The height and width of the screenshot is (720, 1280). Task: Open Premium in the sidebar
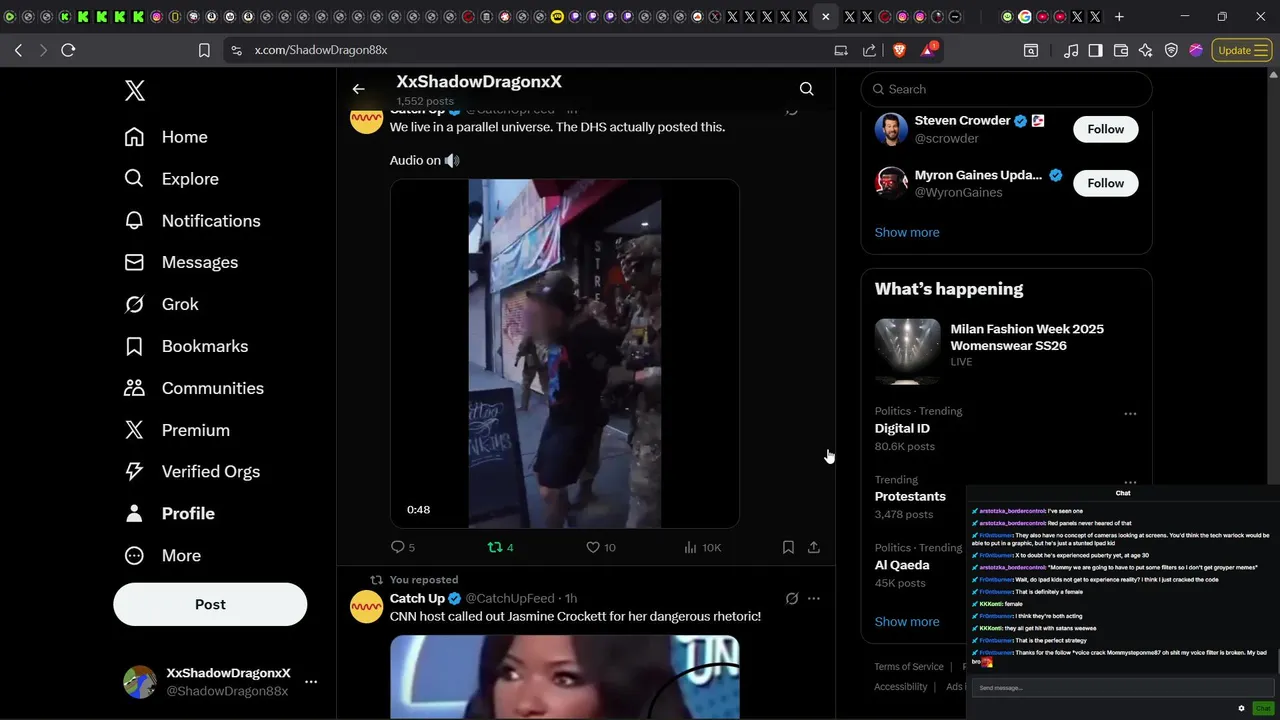coord(177,430)
